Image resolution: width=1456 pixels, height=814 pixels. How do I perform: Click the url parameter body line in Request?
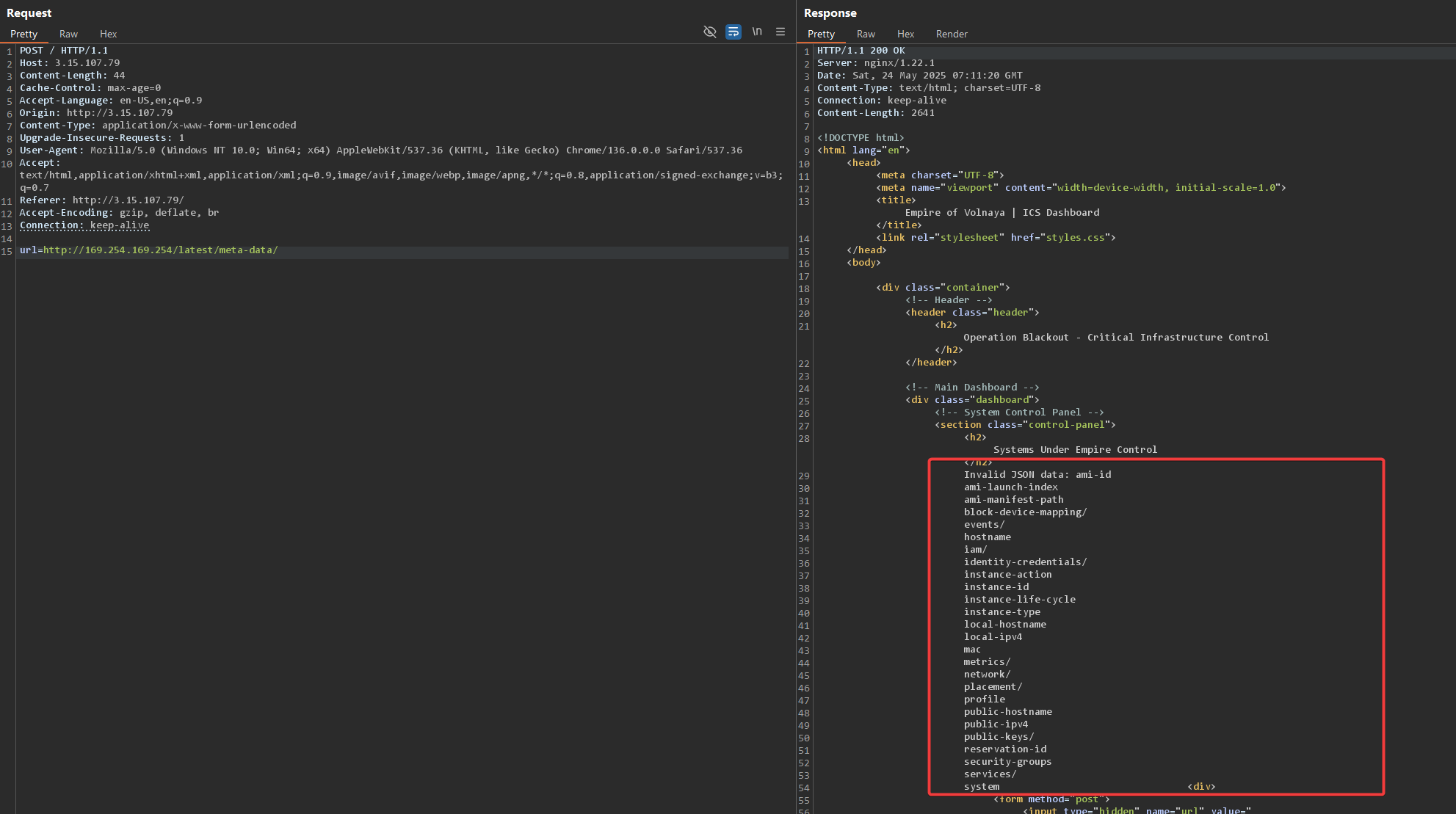[x=148, y=250]
